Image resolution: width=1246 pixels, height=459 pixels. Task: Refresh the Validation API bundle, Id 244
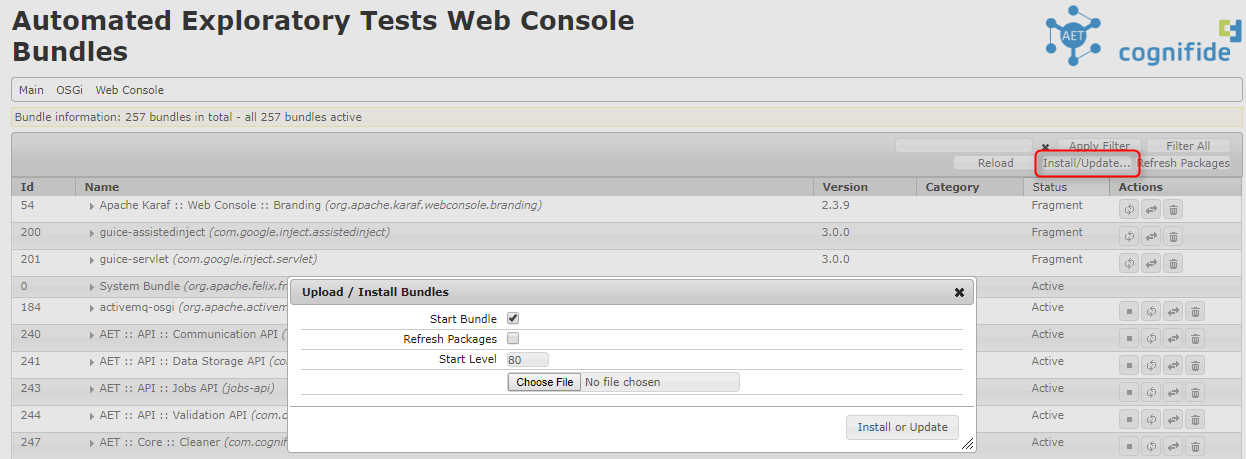coord(1151,420)
